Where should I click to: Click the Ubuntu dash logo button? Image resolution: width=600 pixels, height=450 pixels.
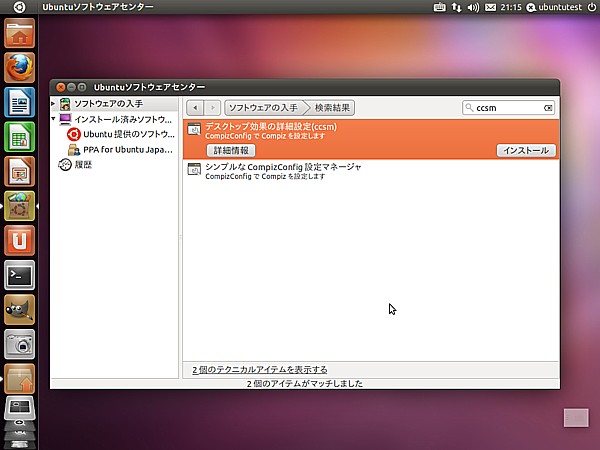pos(19,7)
